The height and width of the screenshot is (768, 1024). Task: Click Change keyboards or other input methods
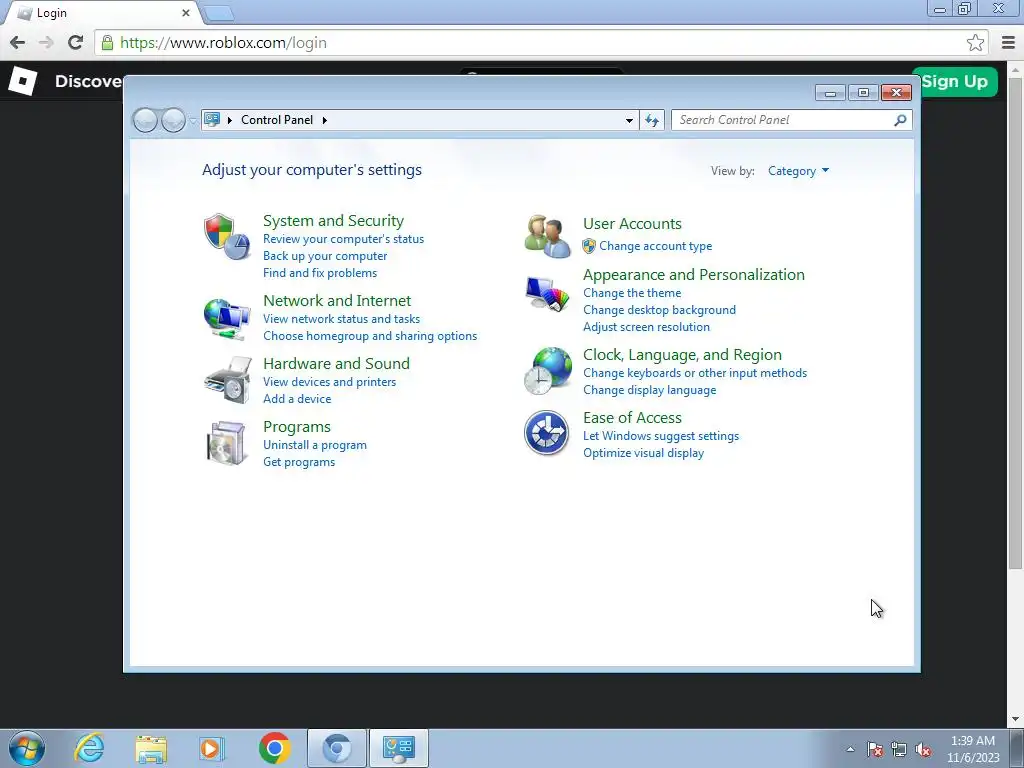(x=695, y=373)
